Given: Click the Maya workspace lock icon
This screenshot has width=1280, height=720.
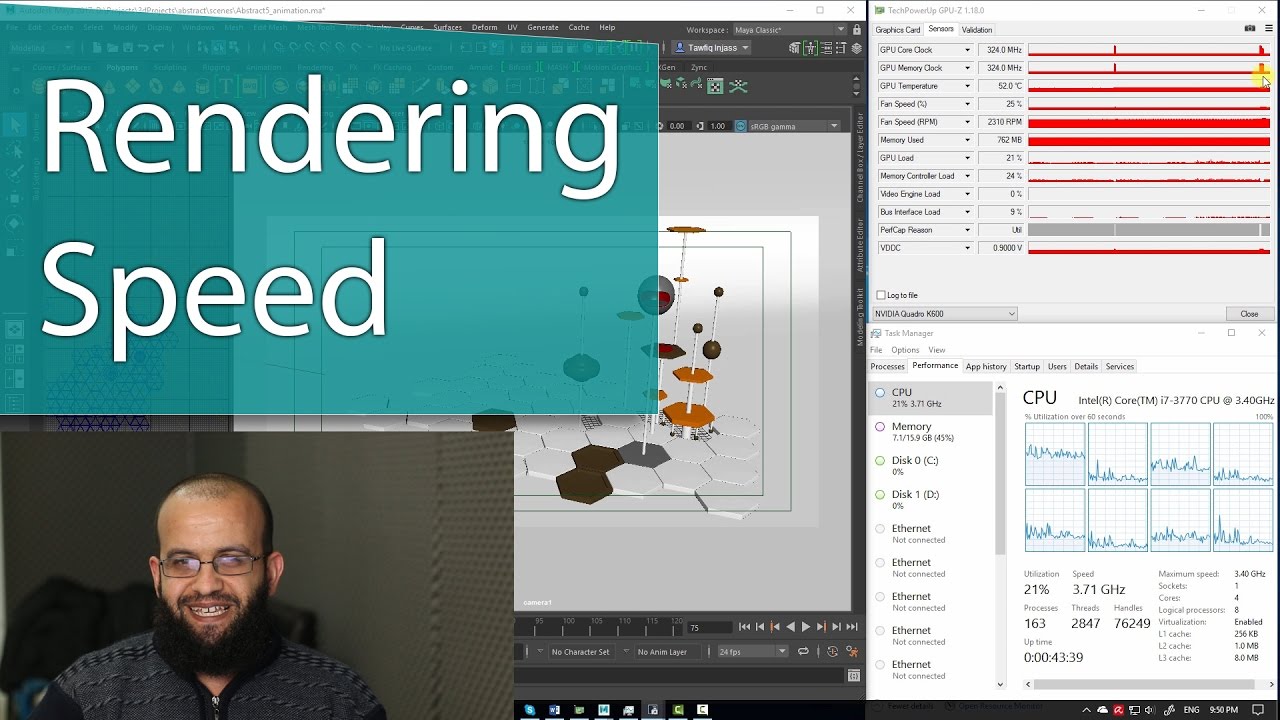Looking at the screenshot, I should point(857,29).
